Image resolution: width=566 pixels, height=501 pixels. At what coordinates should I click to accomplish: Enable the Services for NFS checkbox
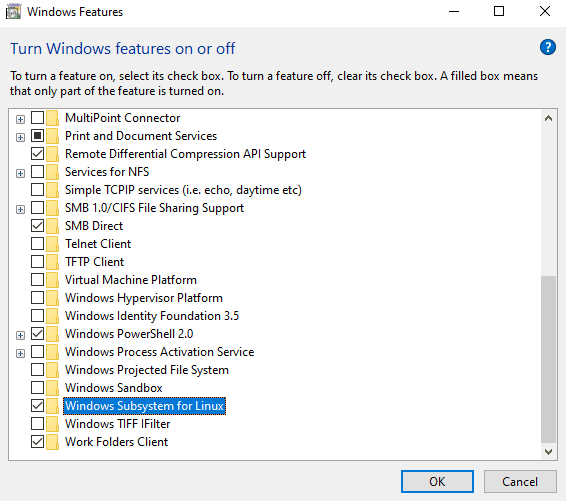point(38,172)
